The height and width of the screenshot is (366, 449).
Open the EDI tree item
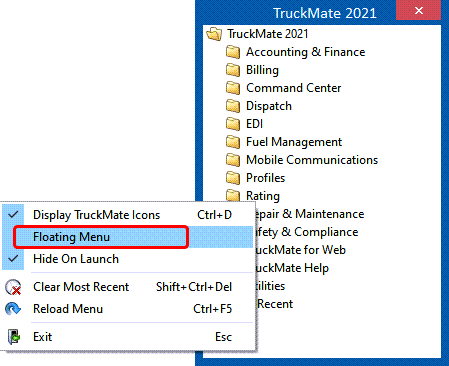tap(254, 124)
